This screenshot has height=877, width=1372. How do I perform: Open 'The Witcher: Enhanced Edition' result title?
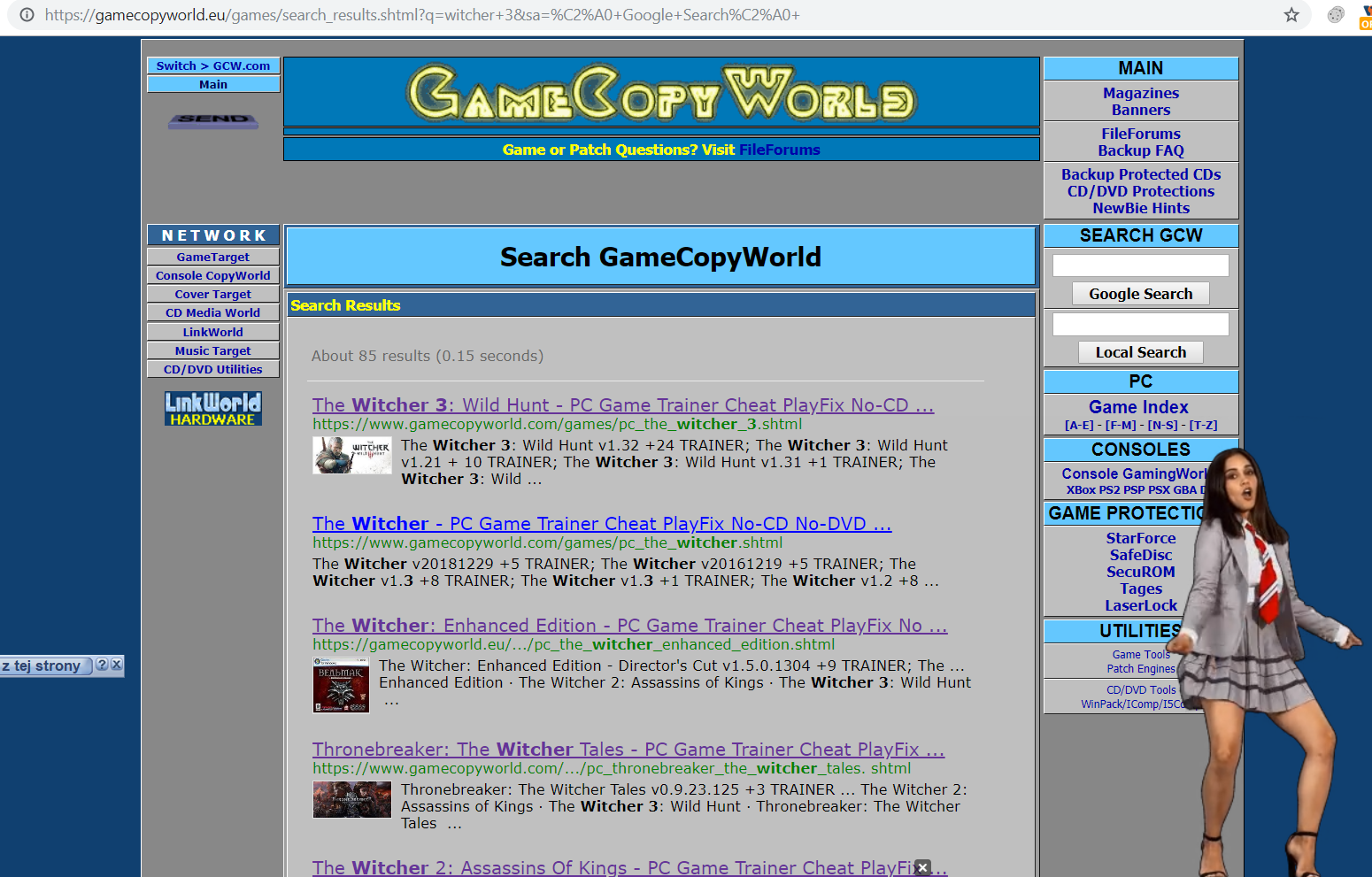click(629, 626)
